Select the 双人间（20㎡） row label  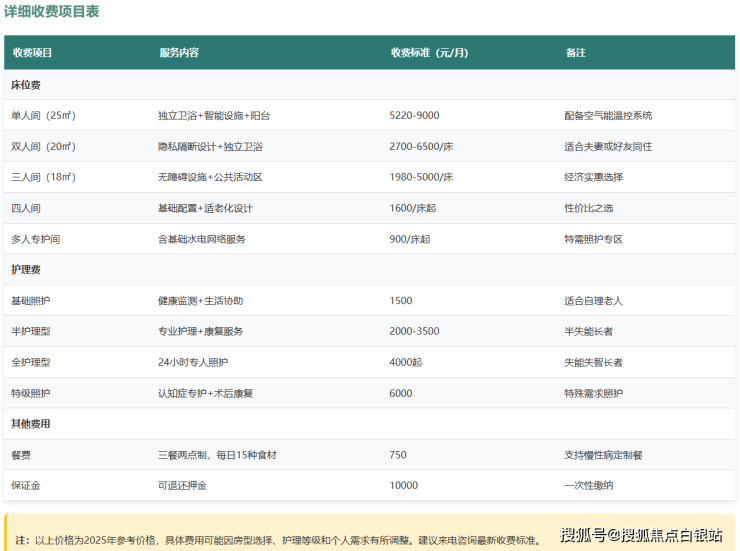43,147
